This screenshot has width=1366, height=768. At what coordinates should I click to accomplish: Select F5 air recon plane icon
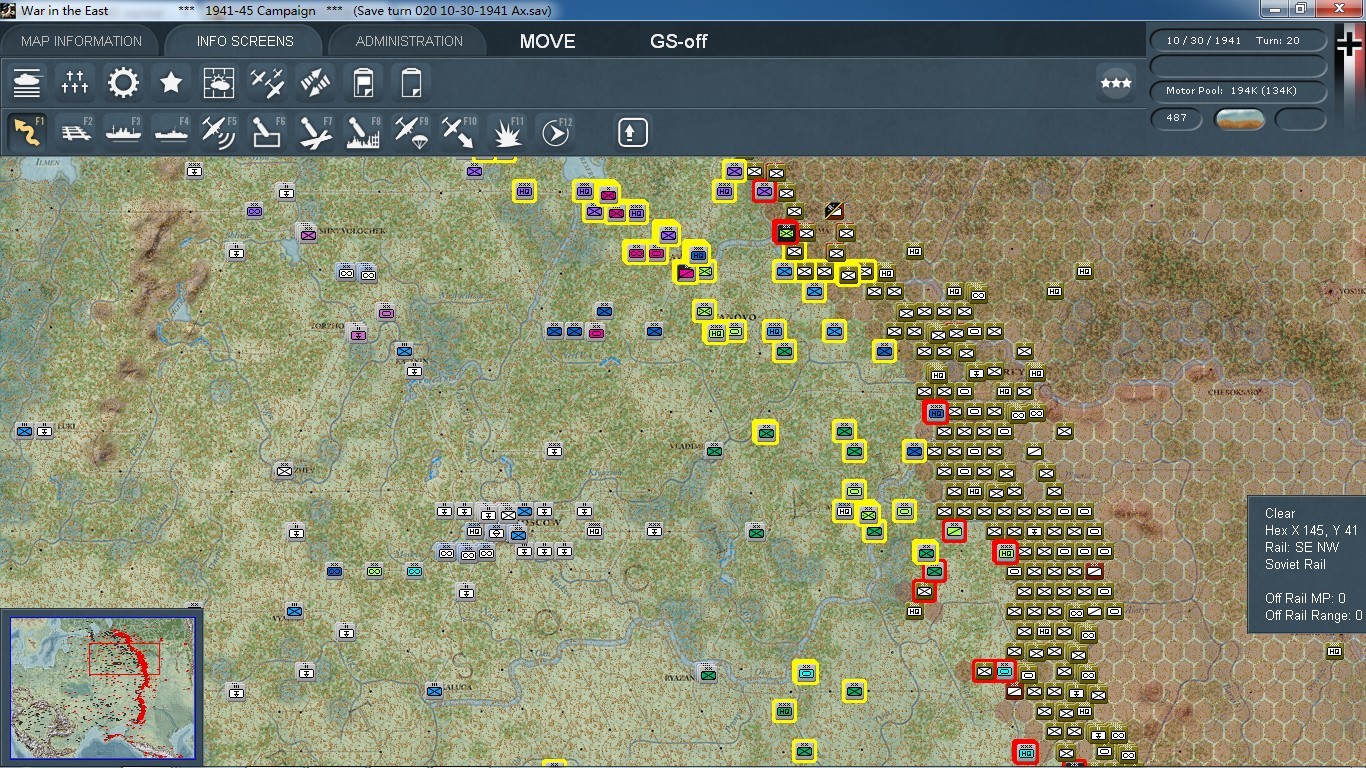pyautogui.click(x=219, y=131)
